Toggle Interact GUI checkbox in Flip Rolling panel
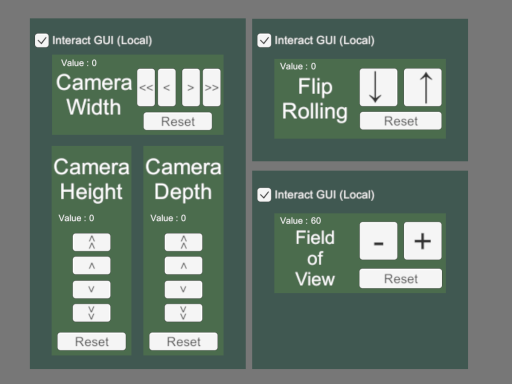 [264, 41]
